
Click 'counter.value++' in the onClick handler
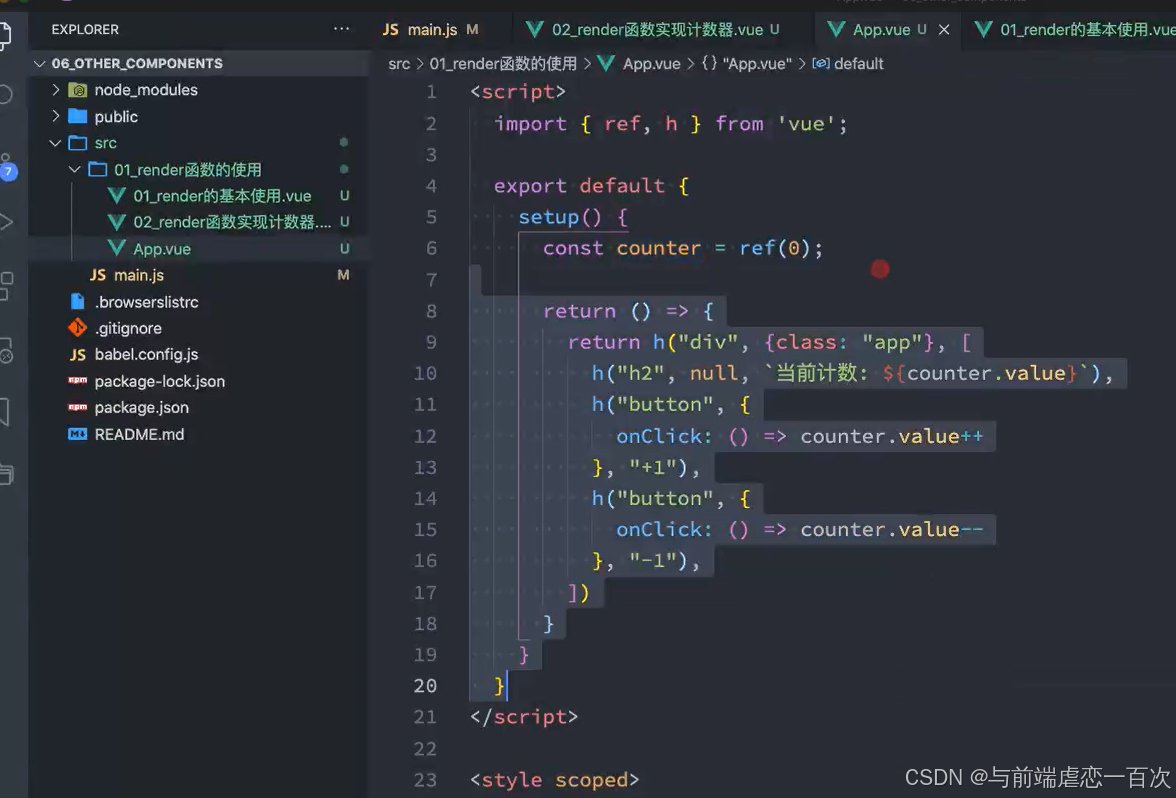point(892,436)
